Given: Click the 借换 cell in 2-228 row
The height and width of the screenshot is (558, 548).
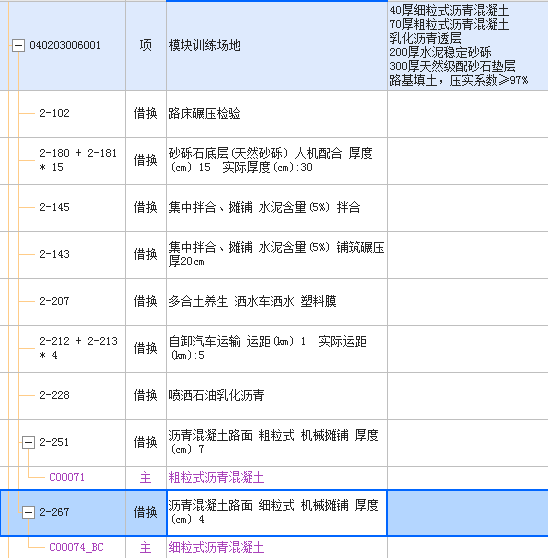Looking at the screenshot, I should pos(146,396).
